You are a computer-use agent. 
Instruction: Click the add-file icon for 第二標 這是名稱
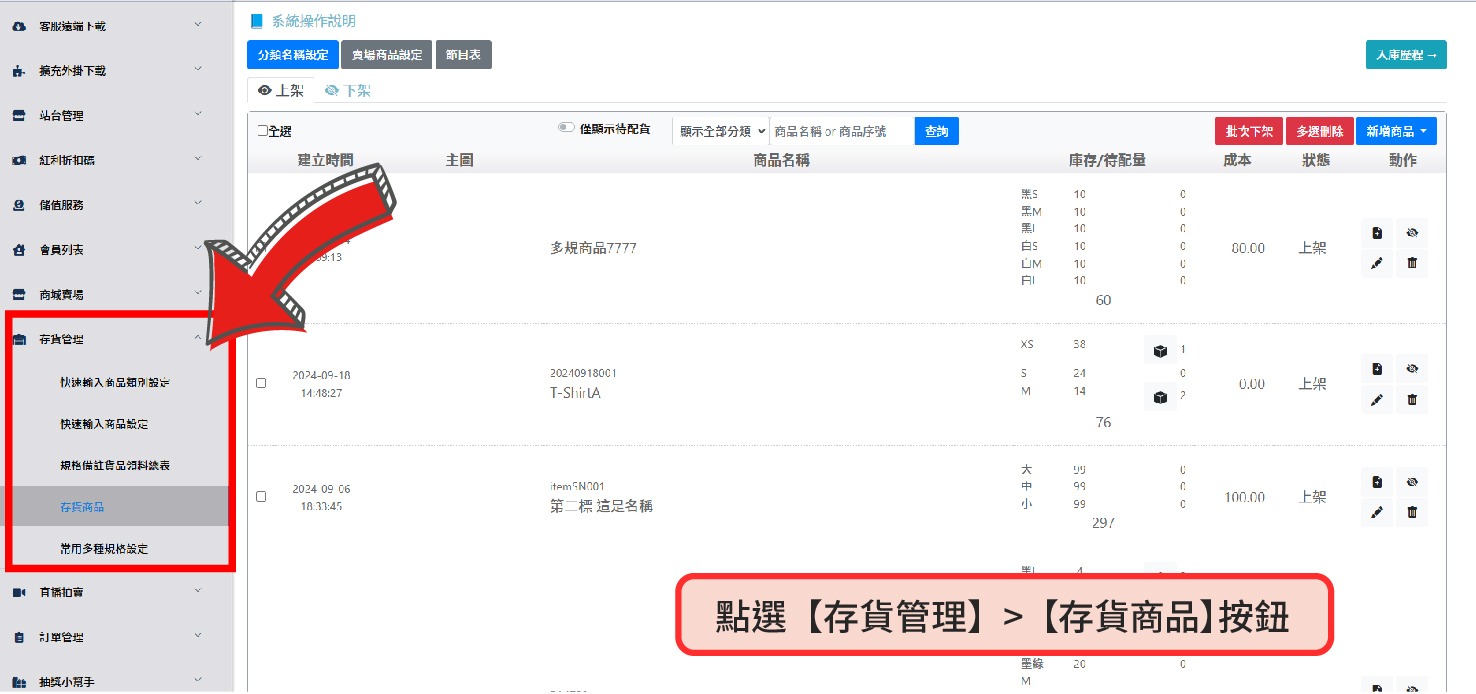coord(1377,482)
